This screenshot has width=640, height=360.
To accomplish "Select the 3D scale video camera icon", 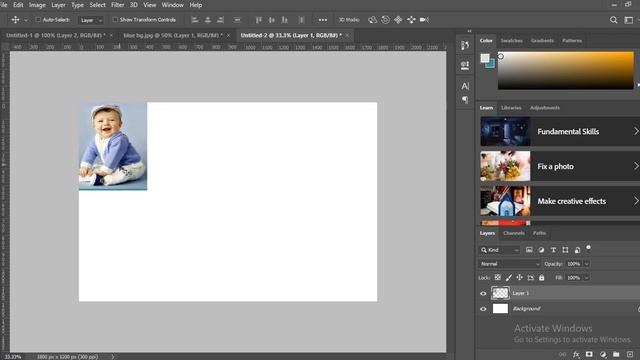I will (x=424, y=20).
